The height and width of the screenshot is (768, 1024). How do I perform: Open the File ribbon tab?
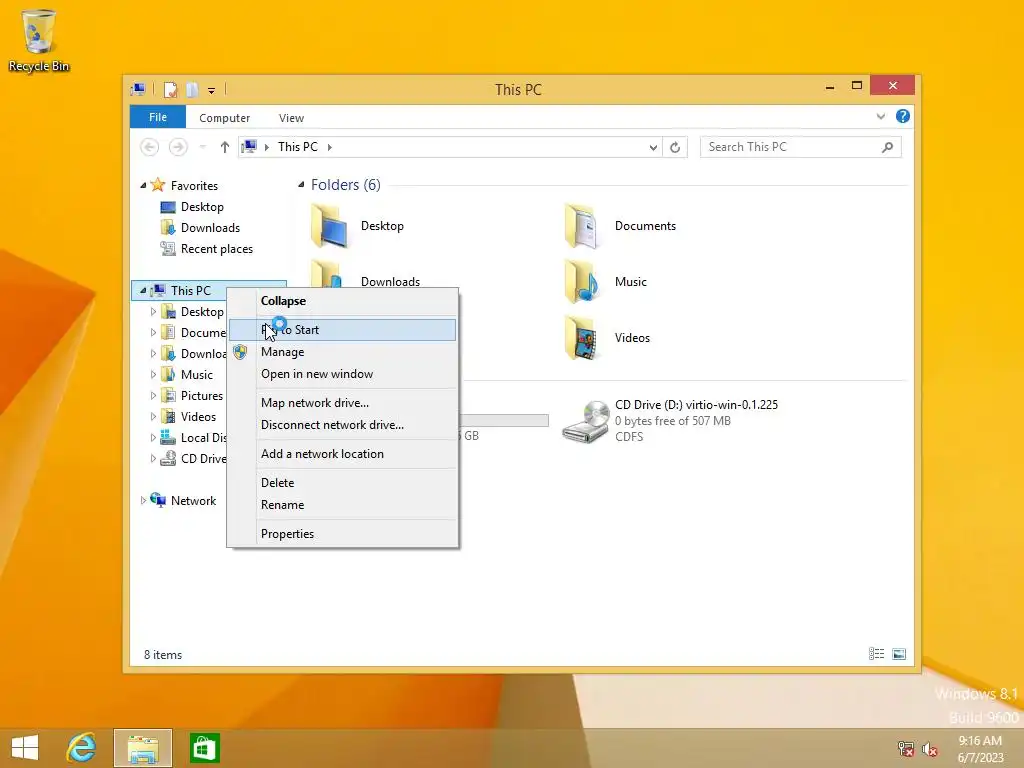(158, 117)
